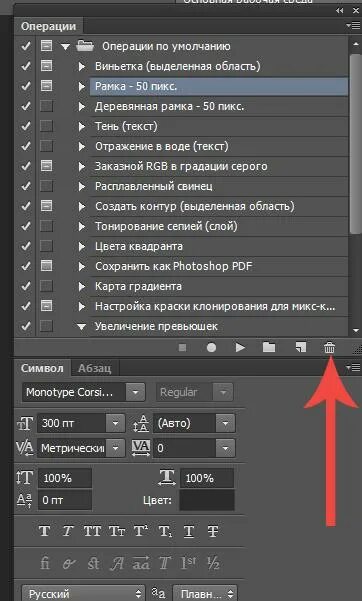Click baseline shift 0 пт field
The width and height of the screenshot is (362, 601).
click(x=64, y=500)
